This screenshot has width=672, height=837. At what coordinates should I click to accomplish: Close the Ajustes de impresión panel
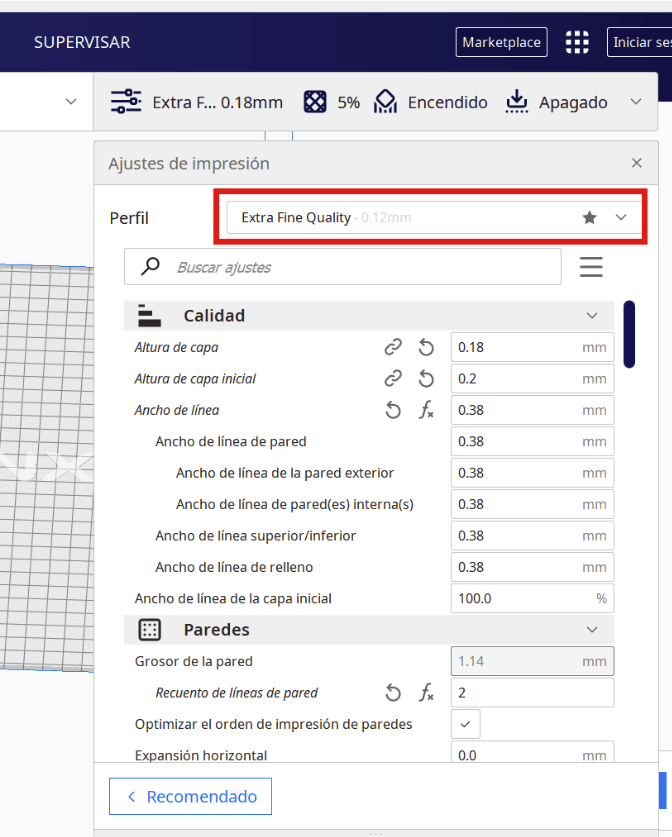tap(637, 163)
